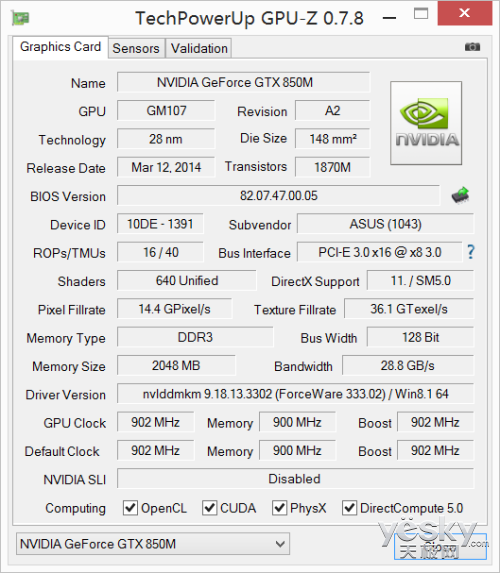Click the ROPs/TMUs 16 / 40 field
This screenshot has width=500, height=573.
160,252
